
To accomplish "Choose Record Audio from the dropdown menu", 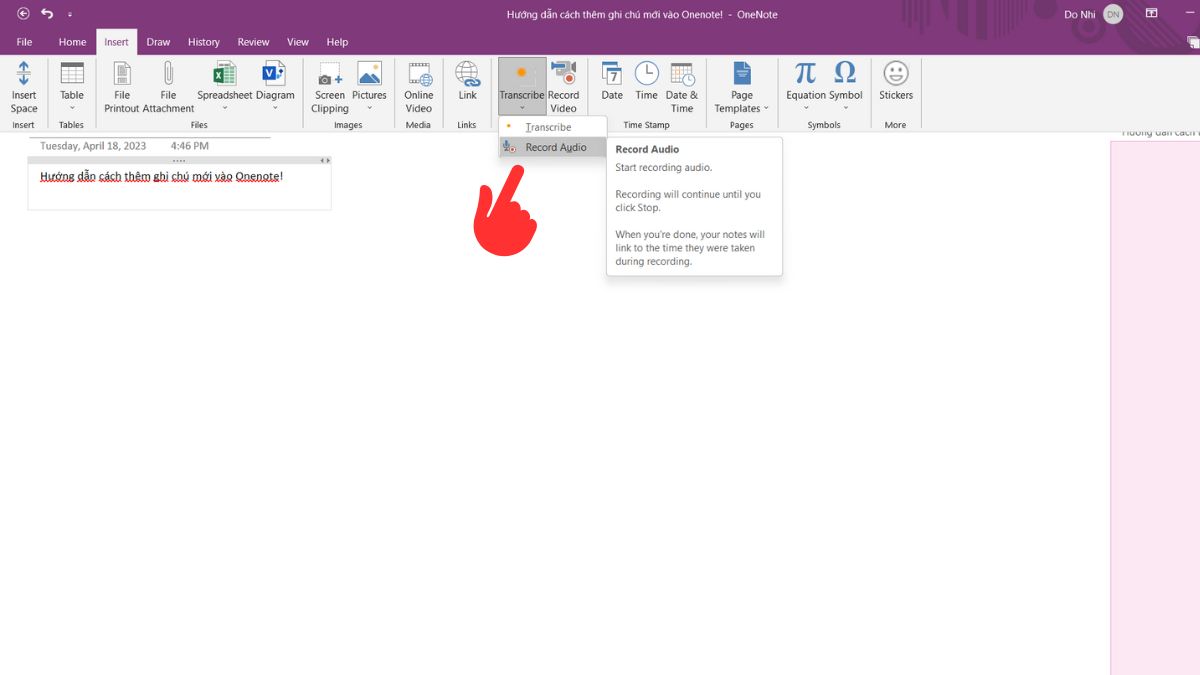I will pyautogui.click(x=553, y=147).
